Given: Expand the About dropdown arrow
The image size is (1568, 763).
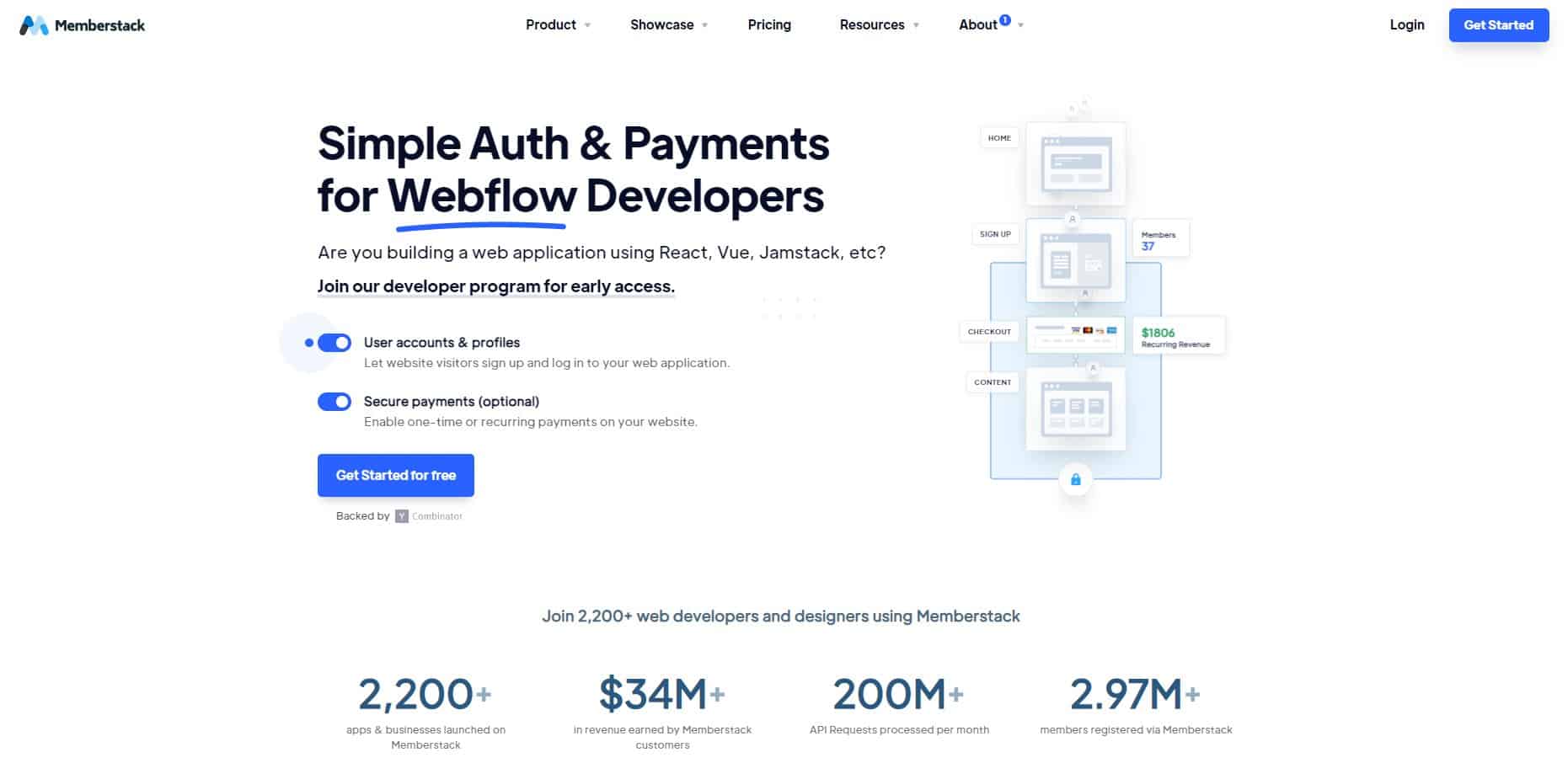Looking at the screenshot, I should coord(1020,25).
